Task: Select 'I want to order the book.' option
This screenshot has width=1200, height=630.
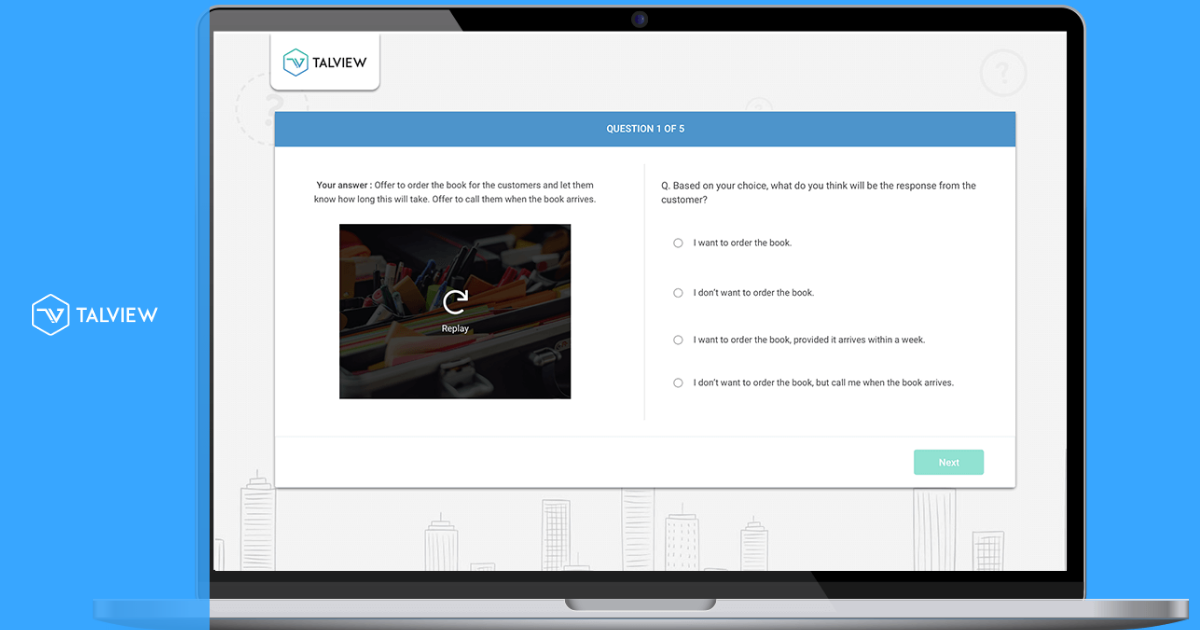Action: click(x=678, y=243)
